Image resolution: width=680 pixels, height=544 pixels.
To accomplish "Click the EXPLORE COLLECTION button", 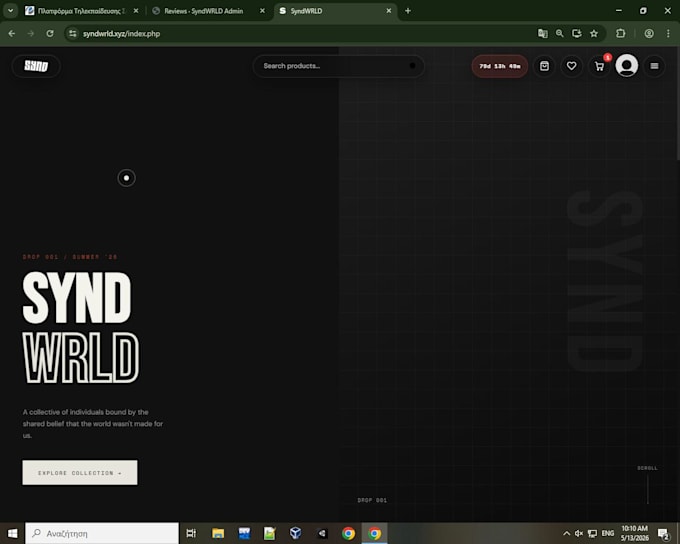I will pos(80,472).
